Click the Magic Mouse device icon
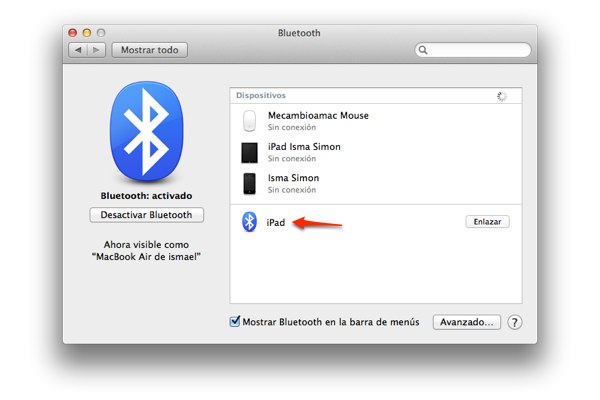 click(x=249, y=121)
